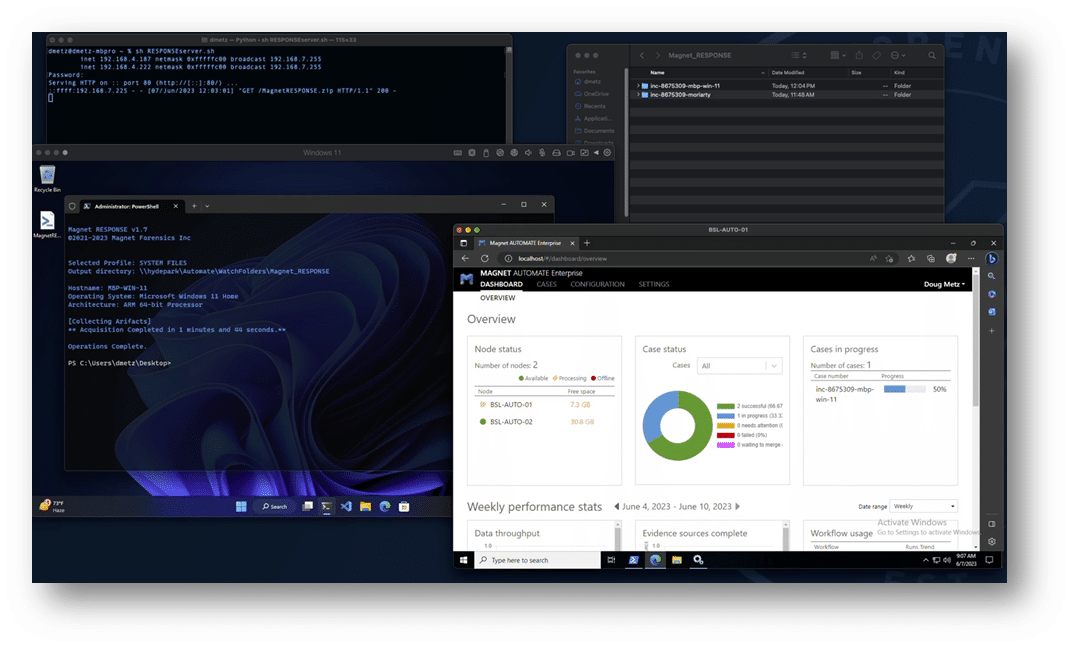1072x648 pixels.
Task: Click the Edge sidebar search icon
Action: coord(991,276)
